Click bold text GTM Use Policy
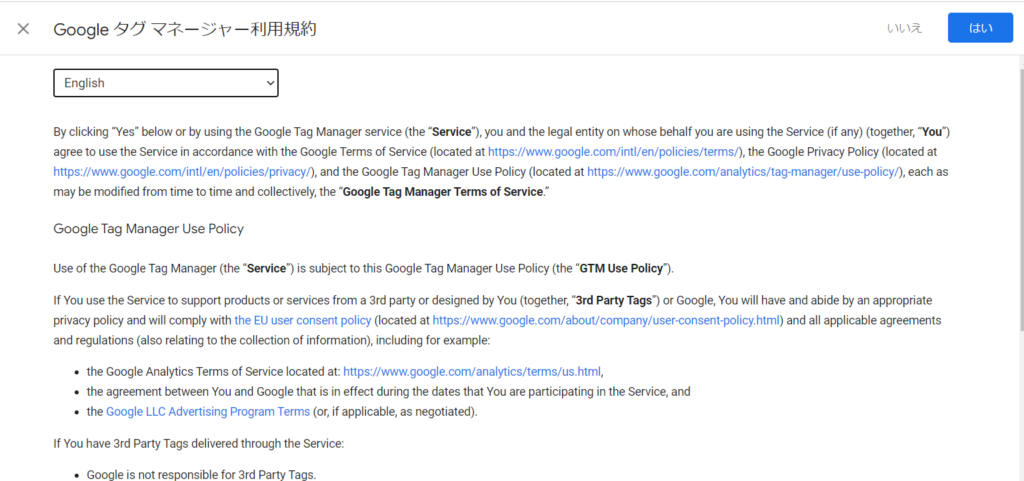Viewport: 1024px width, 481px height. point(622,268)
